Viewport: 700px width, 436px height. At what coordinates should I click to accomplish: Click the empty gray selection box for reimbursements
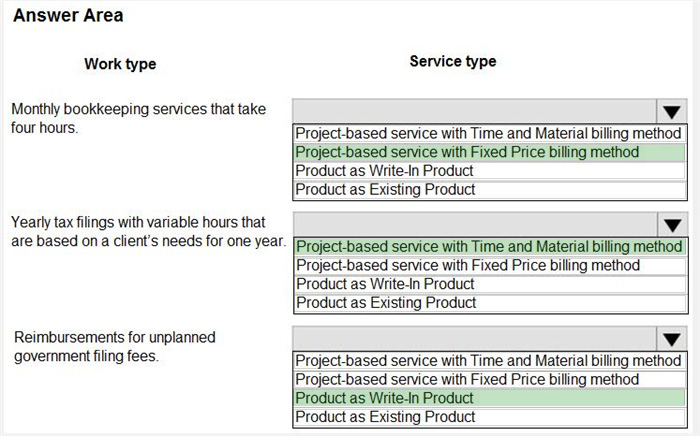pyautogui.click(x=474, y=338)
